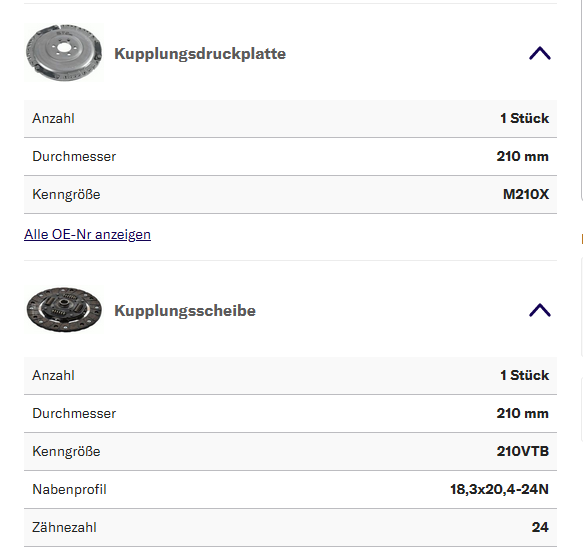Collapse the Kupplungsdruckplatte section chevron
583x552 pixels.
pyautogui.click(x=539, y=53)
